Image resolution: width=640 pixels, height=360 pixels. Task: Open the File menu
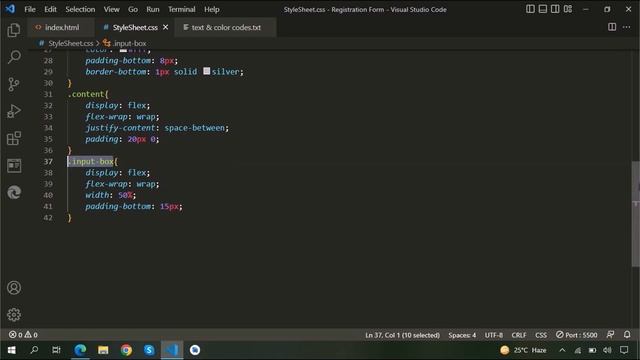point(30,9)
